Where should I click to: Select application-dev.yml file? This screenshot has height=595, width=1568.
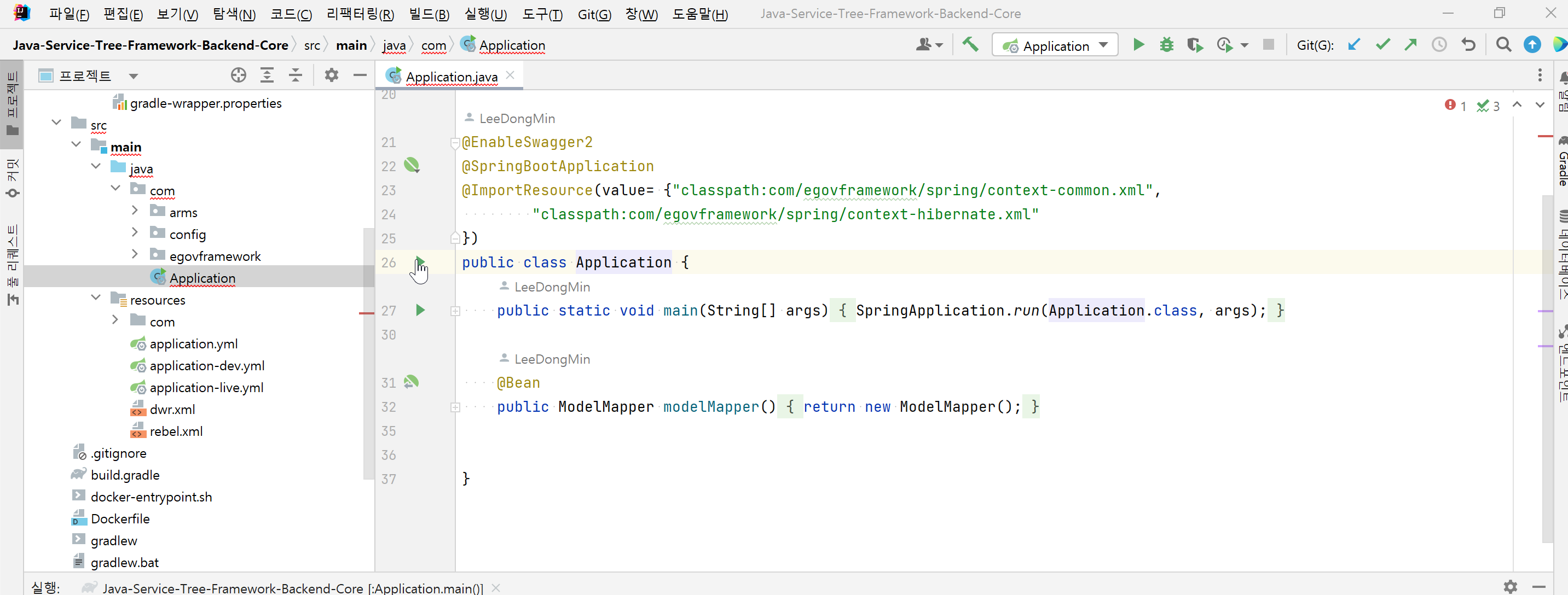click(207, 366)
